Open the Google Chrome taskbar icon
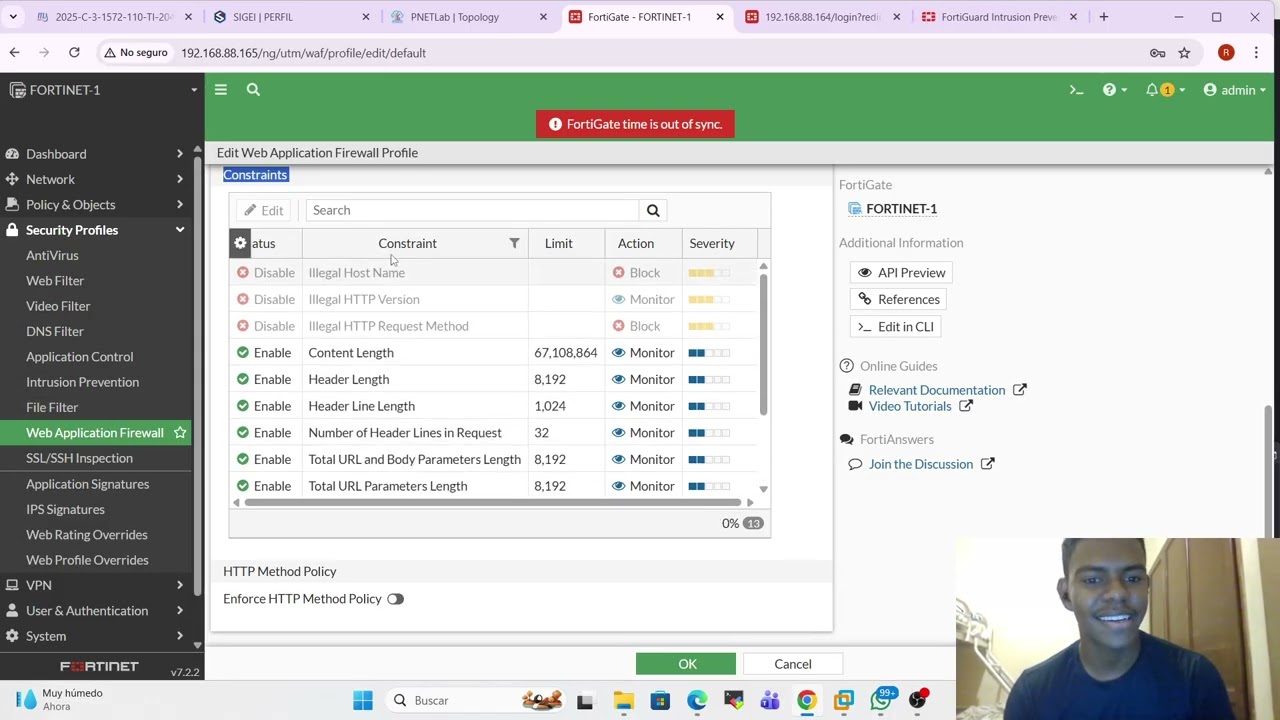Viewport: 1280px width, 720px height. pos(807,700)
